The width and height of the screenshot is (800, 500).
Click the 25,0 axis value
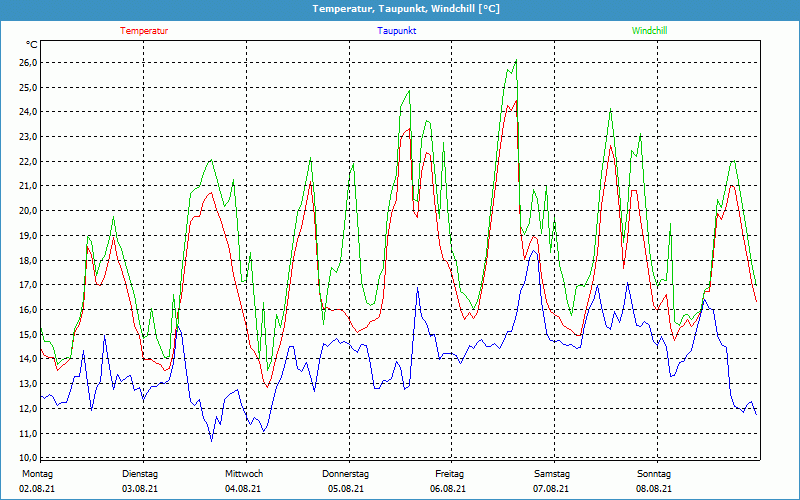point(28,87)
